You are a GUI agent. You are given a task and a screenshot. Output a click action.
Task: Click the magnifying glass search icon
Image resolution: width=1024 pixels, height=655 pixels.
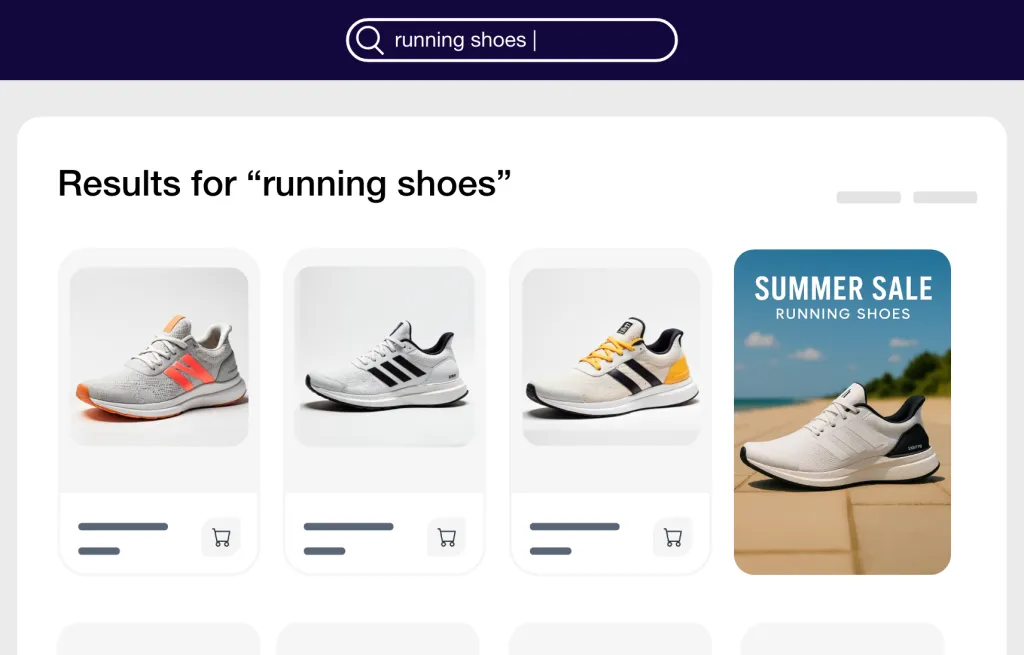coord(370,40)
